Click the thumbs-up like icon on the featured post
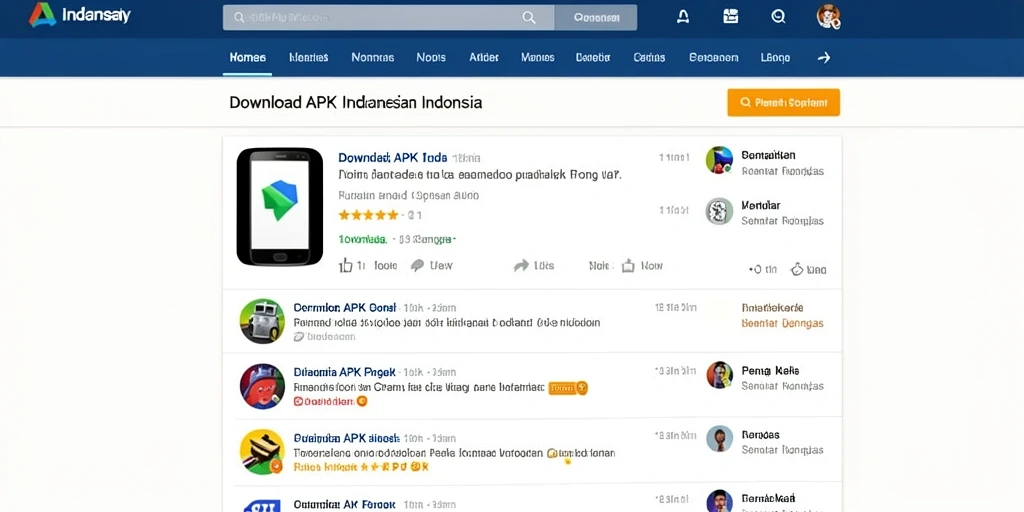Image resolution: width=1024 pixels, height=512 pixels. [345, 264]
